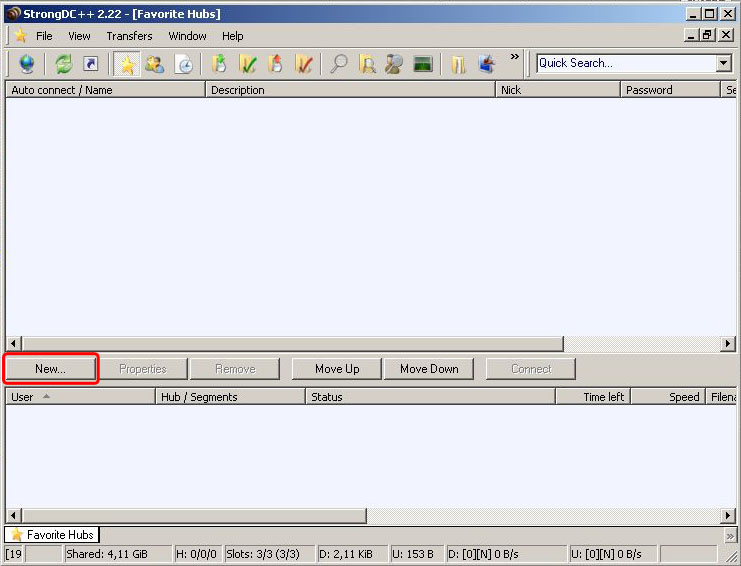Click the Speed column header
Screen dimensions: 741x566
(x=668, y=397)
